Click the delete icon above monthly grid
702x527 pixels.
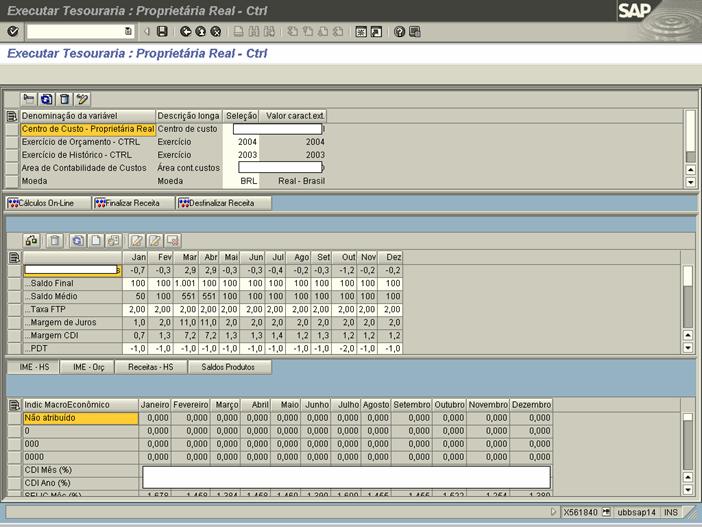(x=55, y=241)
